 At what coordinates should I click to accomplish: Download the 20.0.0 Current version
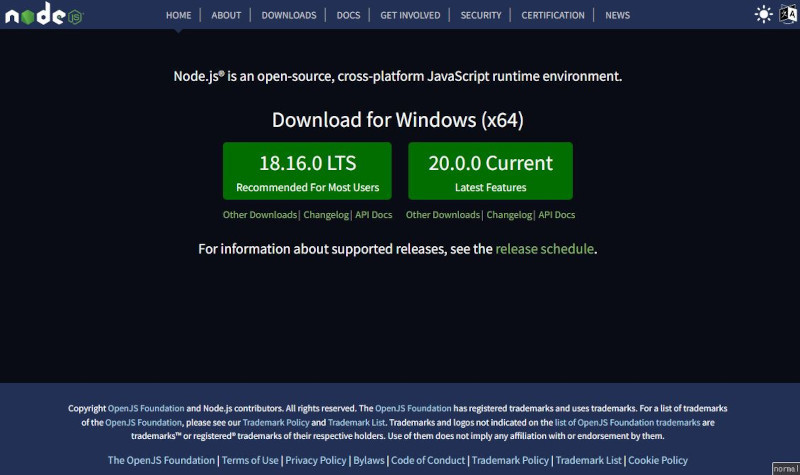click(490, 171)
